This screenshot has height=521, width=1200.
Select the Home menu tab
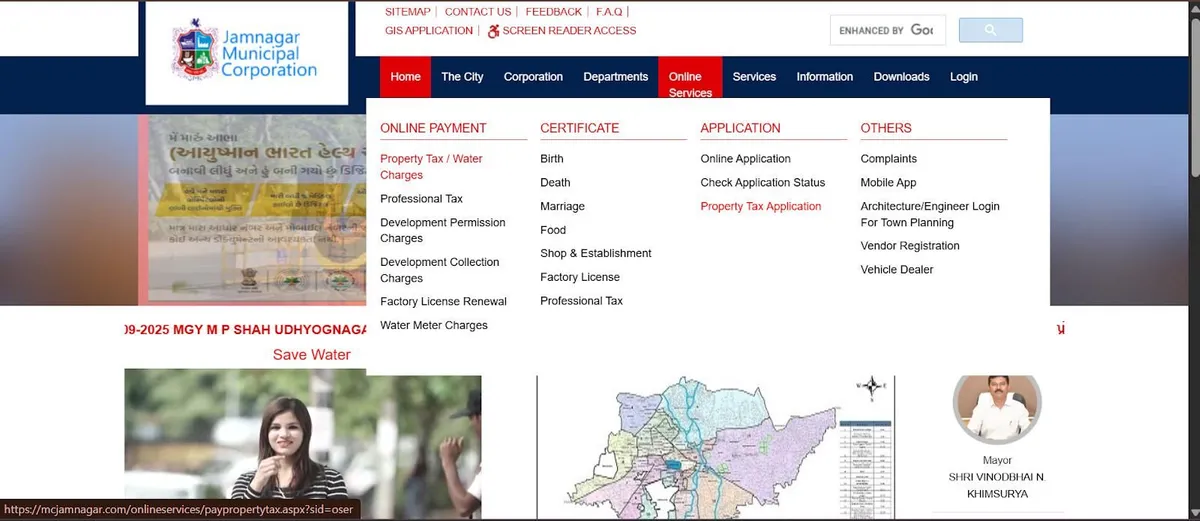(x=405, y=77)
